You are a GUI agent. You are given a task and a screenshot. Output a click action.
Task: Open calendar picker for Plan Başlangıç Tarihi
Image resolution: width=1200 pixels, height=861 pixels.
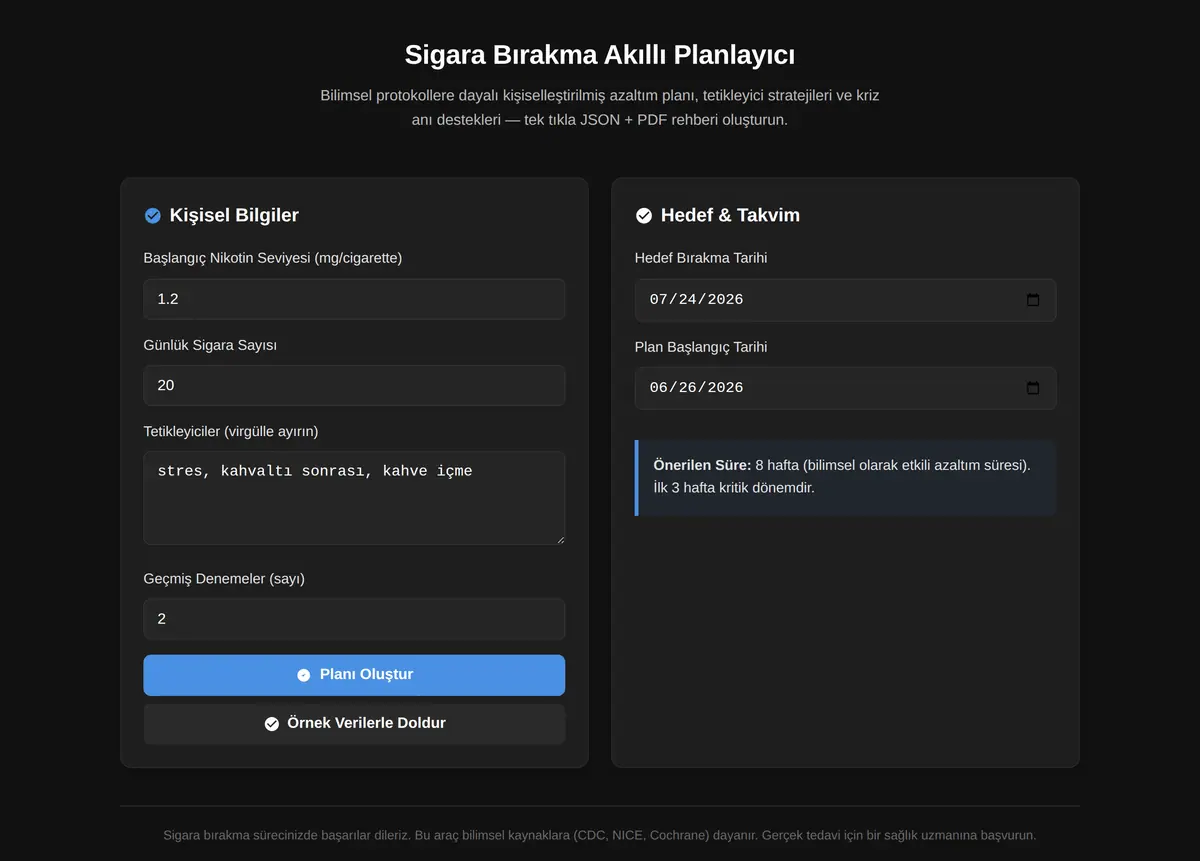[x=1033, y=388]
